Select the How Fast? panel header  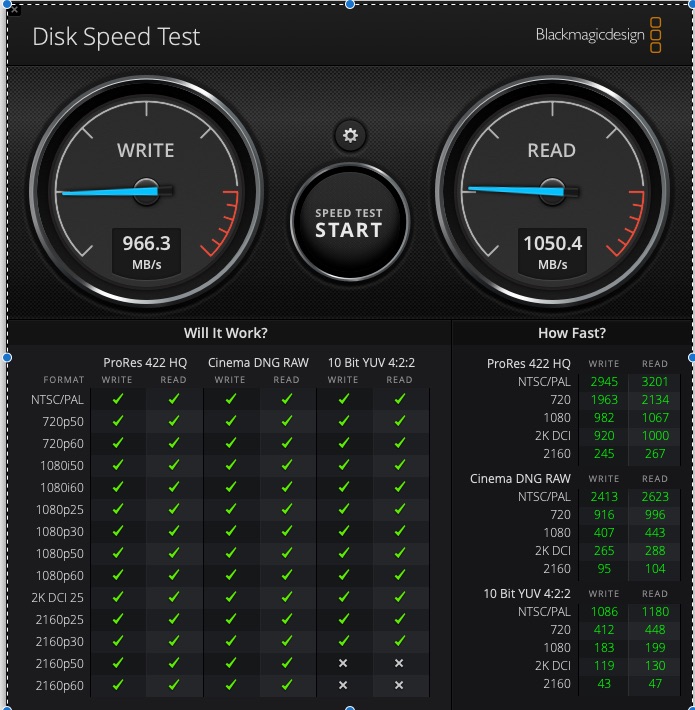(571, 333)
